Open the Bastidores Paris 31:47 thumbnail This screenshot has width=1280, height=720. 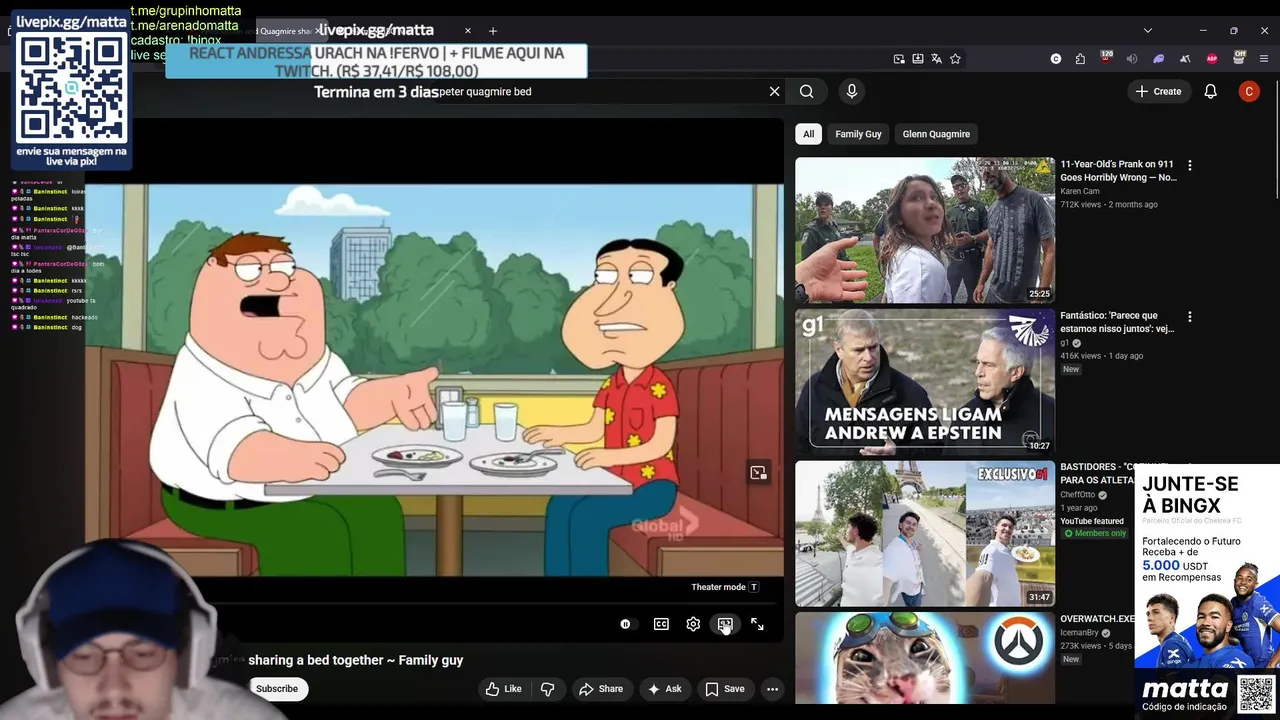[x=925, y=534]
